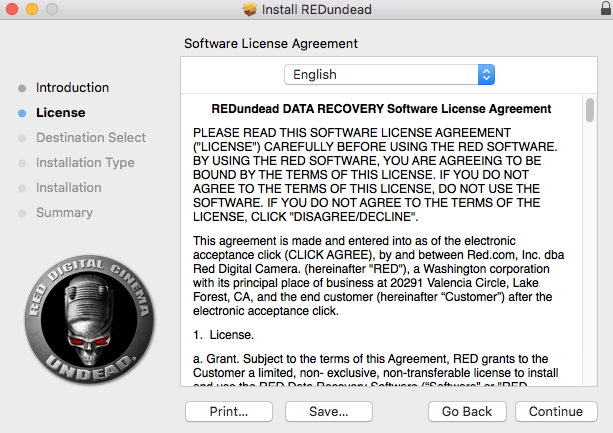Viewport: 613px width, 433px height.
Task: Select the Introduction step in sidebar
Action: pos(72,88)
